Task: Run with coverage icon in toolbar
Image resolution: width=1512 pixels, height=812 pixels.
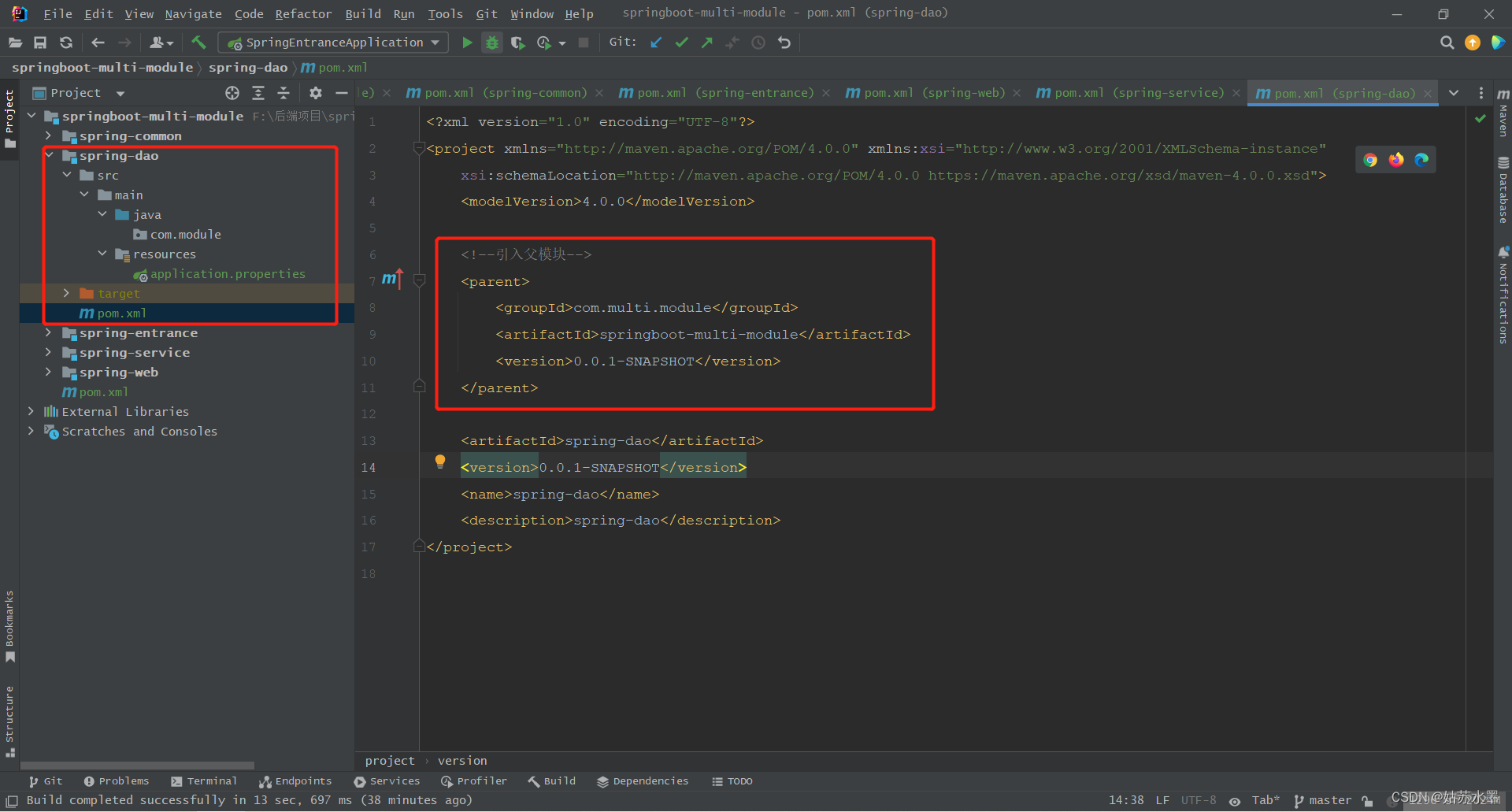Action: 517,43
